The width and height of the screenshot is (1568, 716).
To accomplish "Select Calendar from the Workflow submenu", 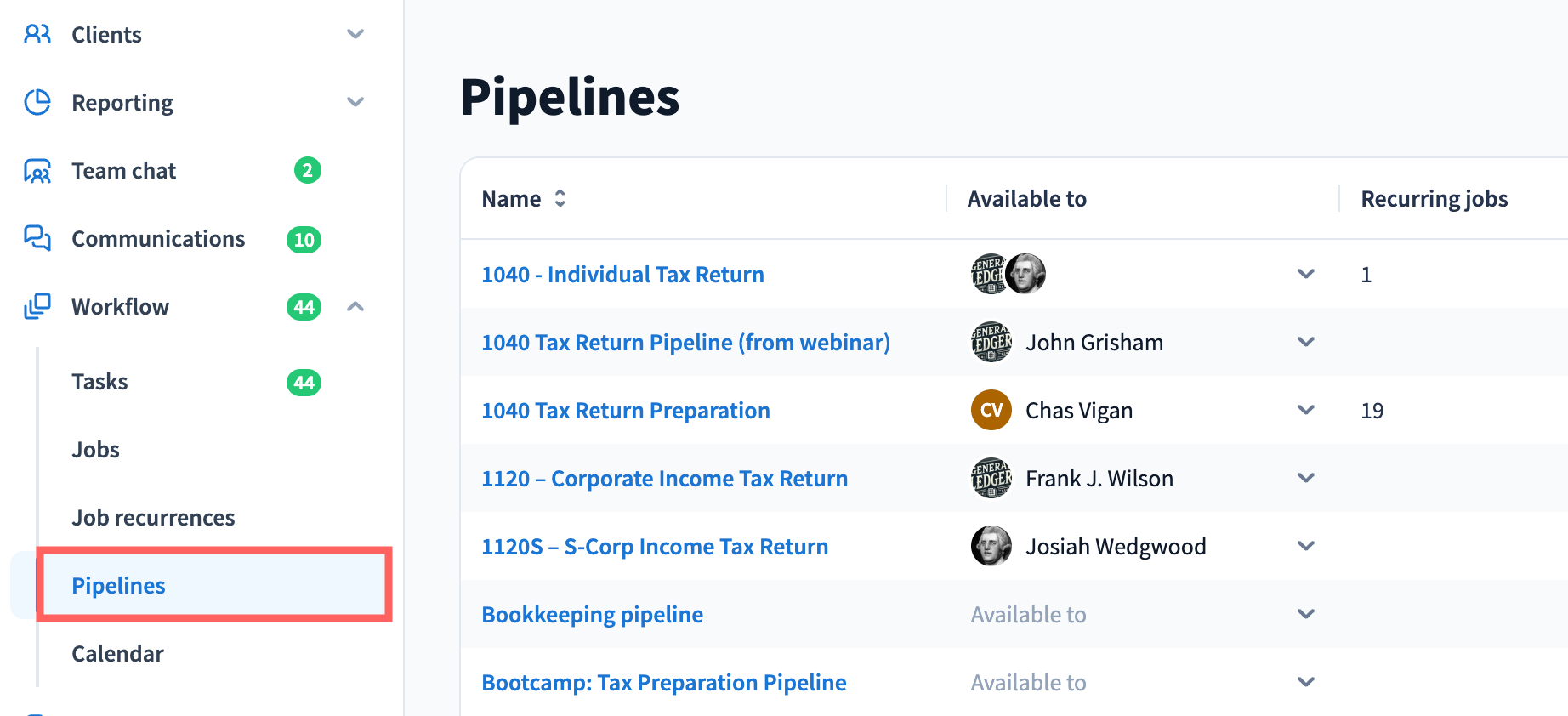I will coord(117,654).
